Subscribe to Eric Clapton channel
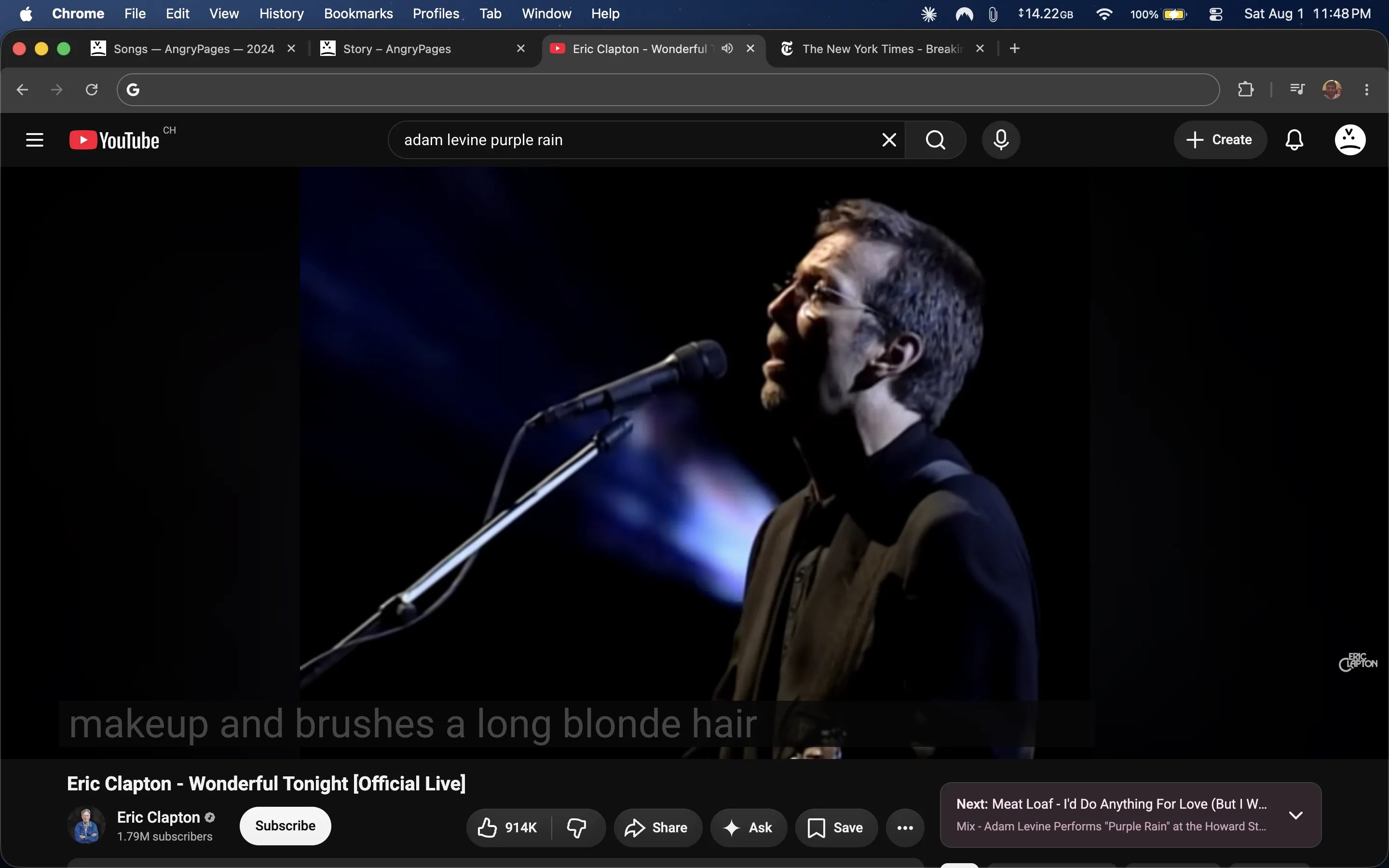 pyautogui.click(x=285, y=826)
